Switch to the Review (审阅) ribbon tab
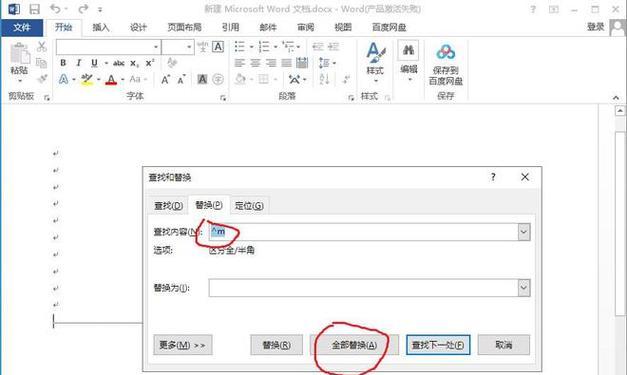The image size is (627, 375). click(305, 27)
